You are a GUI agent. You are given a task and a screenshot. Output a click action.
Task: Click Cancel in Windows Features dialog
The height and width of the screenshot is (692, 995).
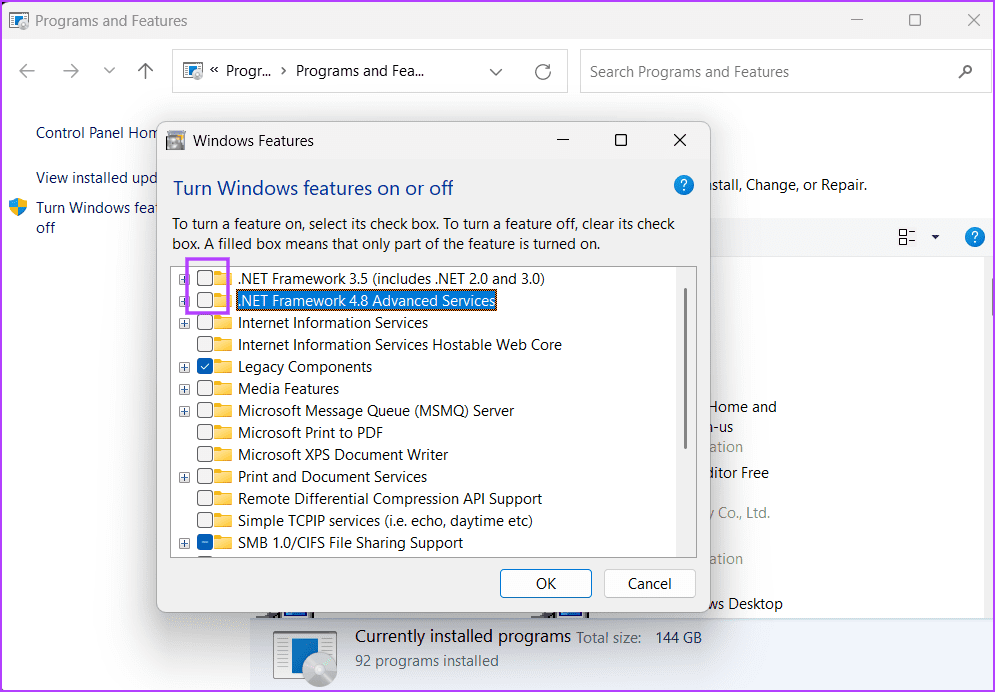(x=650, y=584)
